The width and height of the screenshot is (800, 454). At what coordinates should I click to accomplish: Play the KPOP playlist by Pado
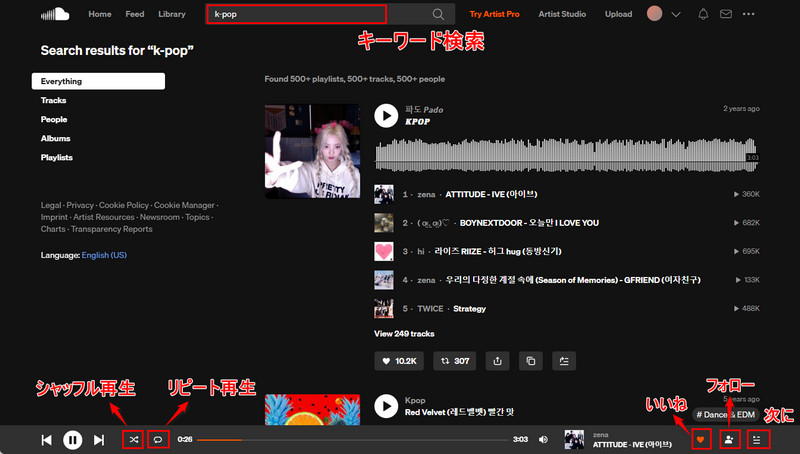[386, 116]
